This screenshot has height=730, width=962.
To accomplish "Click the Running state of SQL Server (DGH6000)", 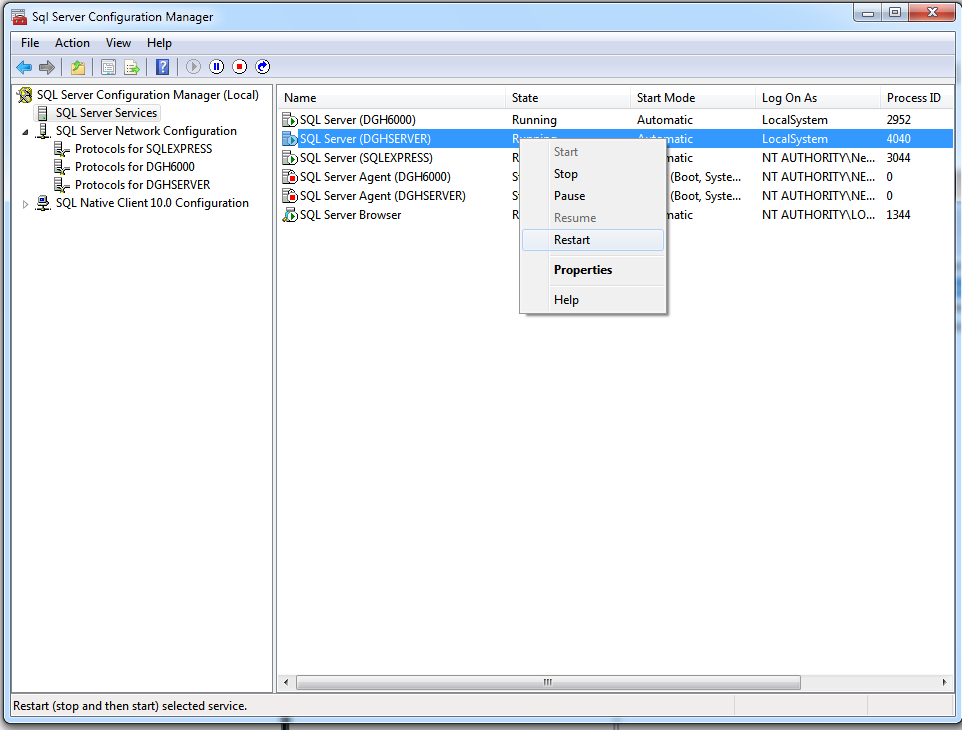I will click(x=534, y=120).
